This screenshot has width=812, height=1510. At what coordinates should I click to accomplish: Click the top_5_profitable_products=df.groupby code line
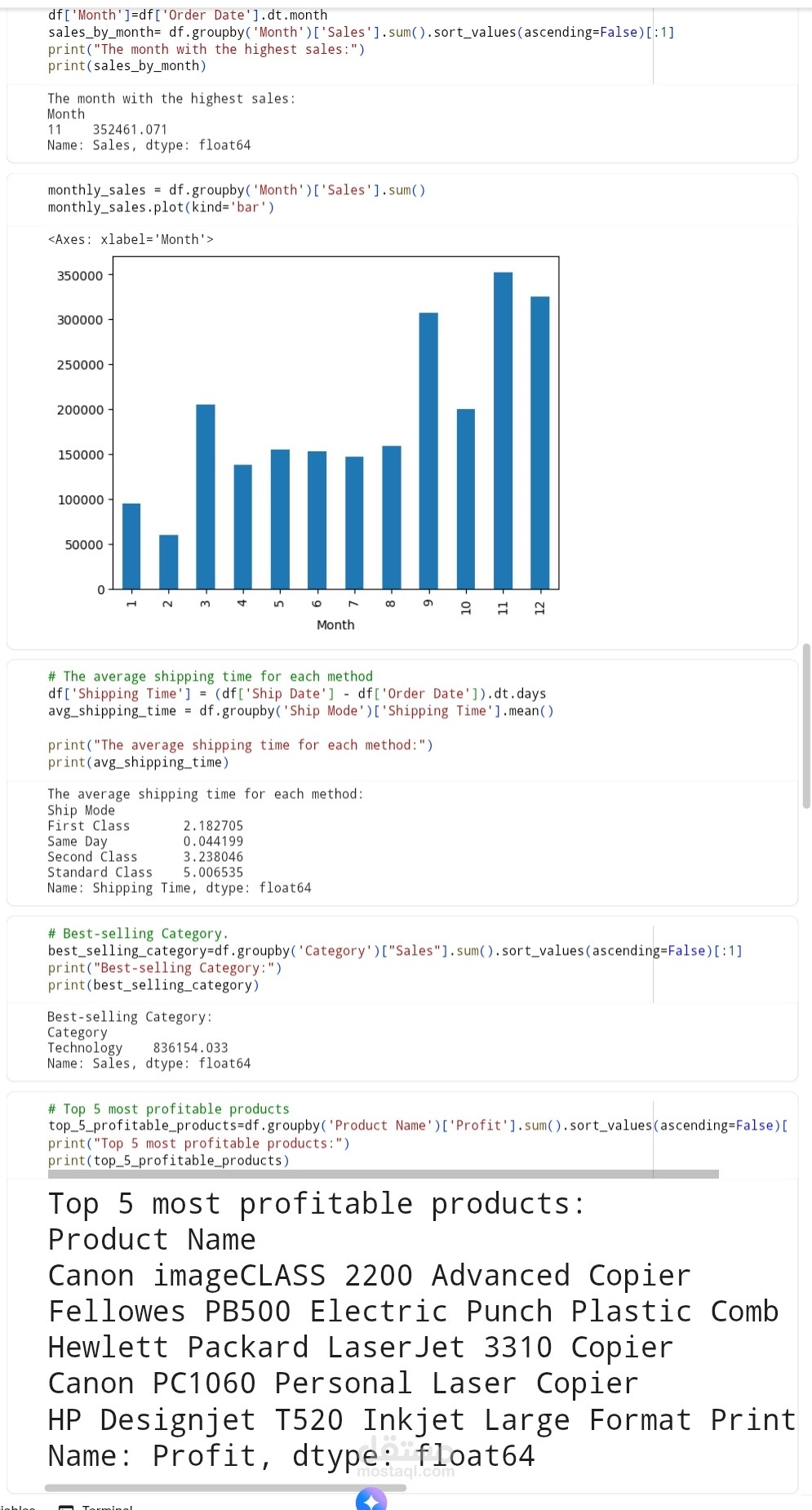tap(418, 1126)
